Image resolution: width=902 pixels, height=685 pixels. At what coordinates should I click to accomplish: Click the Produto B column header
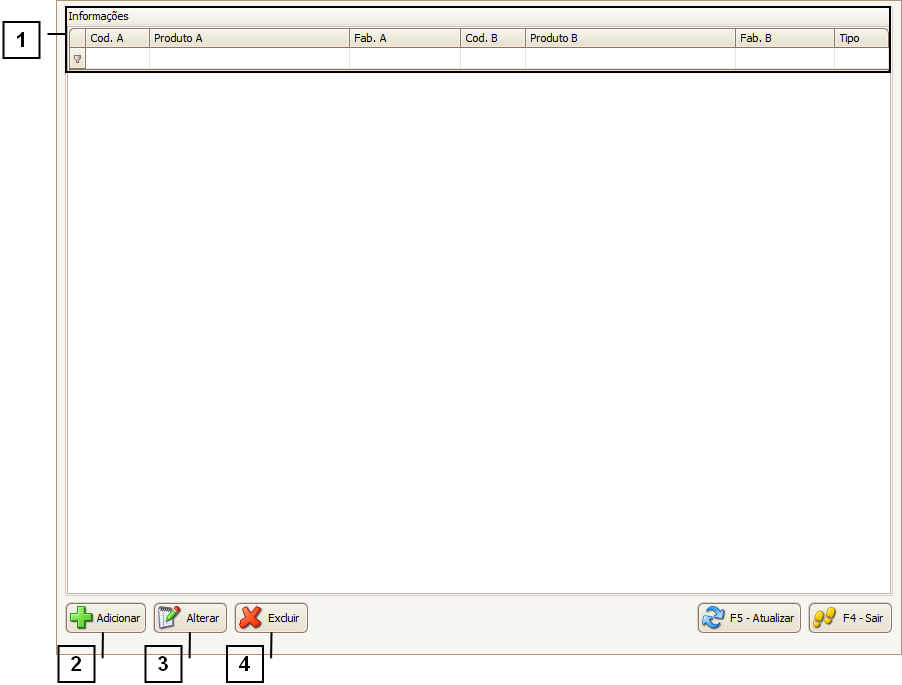tap(630, 38)
